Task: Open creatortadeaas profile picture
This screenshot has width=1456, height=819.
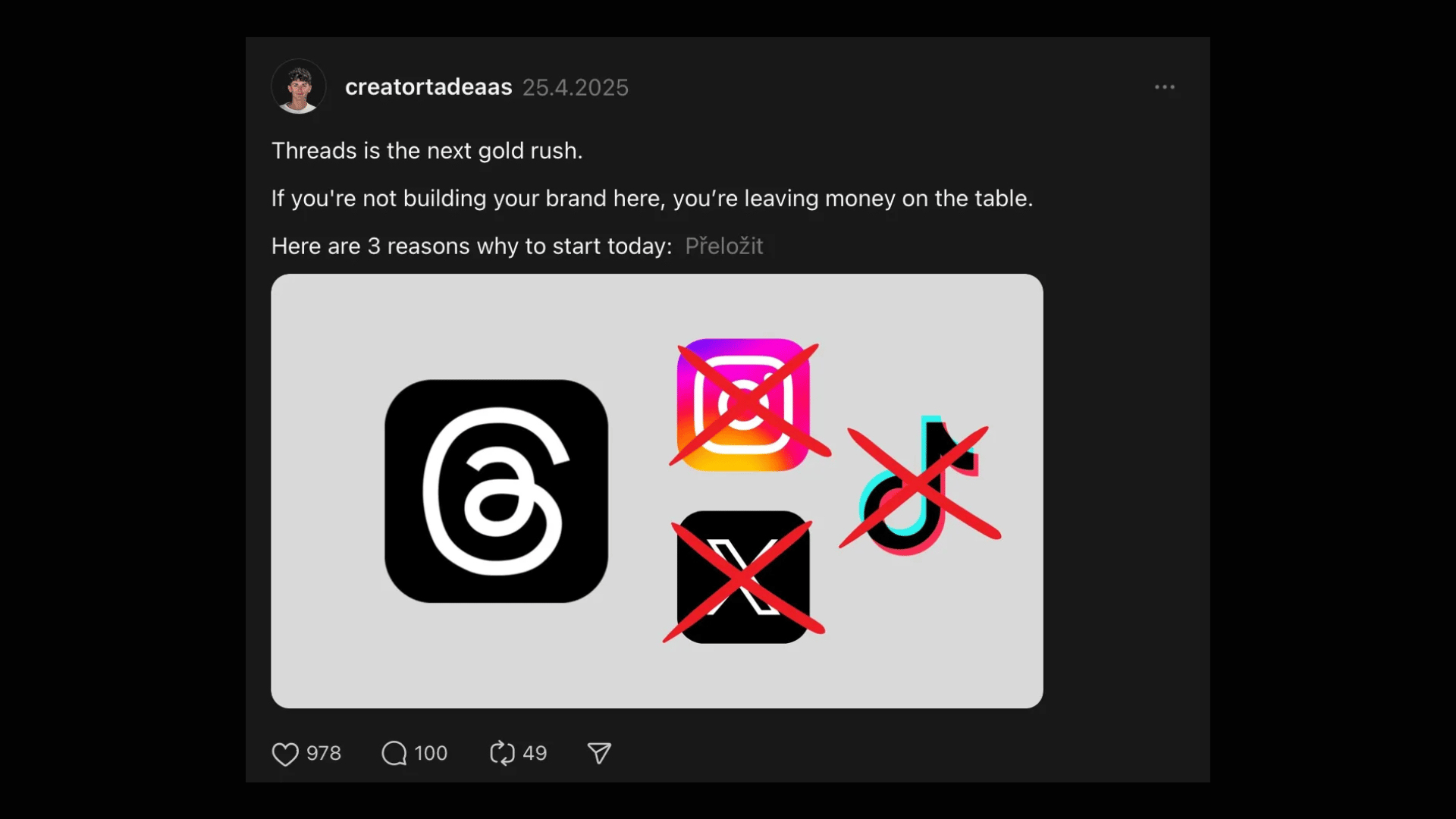Action: 299,86
